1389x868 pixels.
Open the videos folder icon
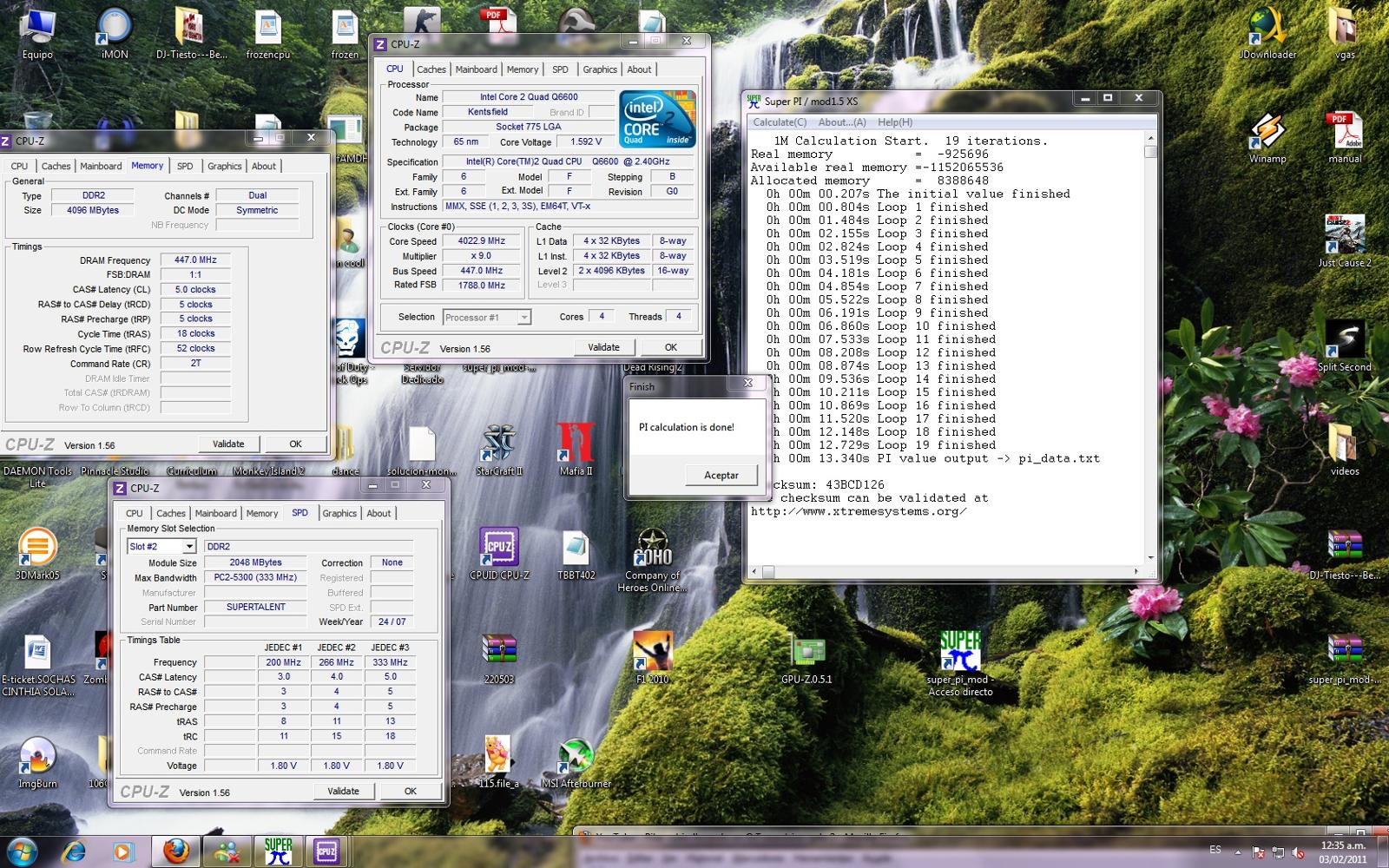pos(1345,450)
